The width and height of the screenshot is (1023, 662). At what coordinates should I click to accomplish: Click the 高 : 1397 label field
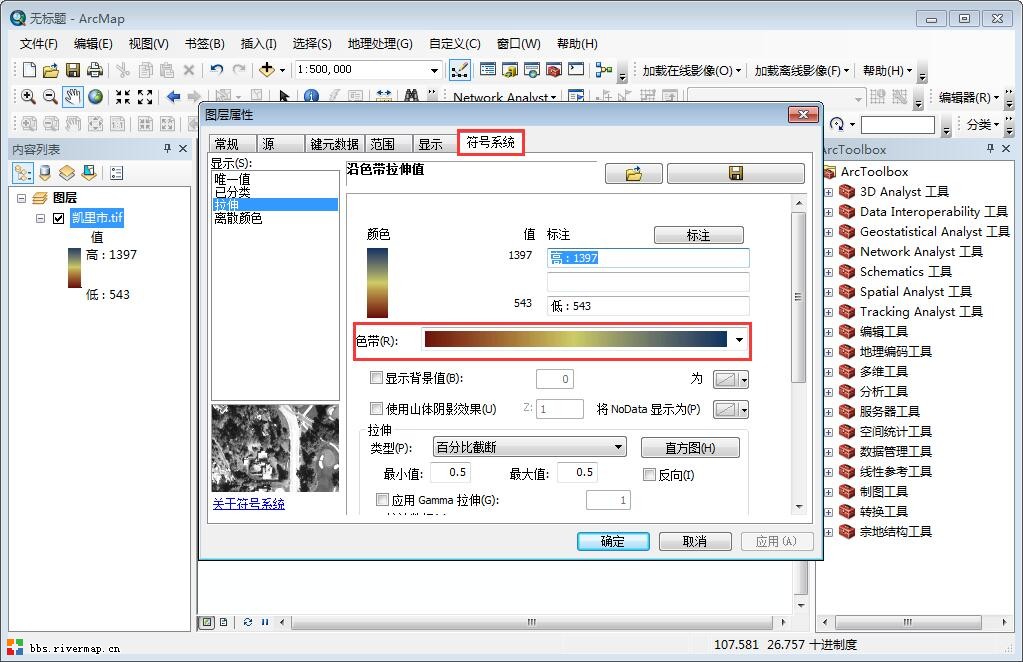pos(648,258)
